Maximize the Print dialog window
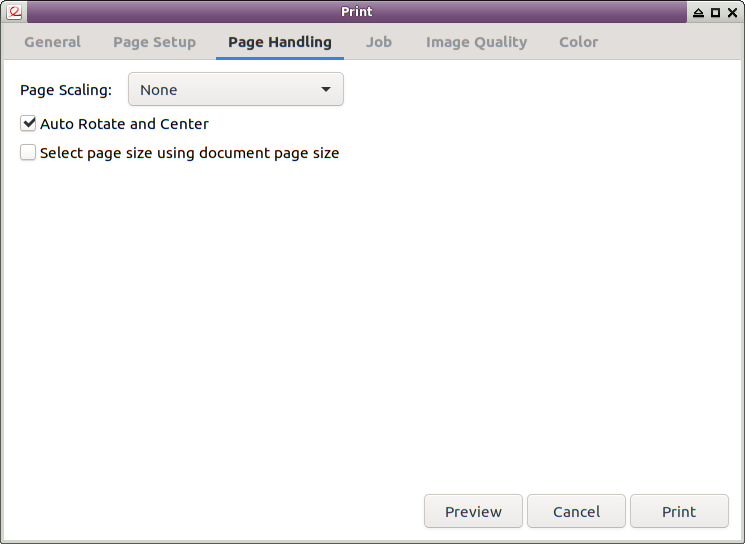 (x=715, y=12)
